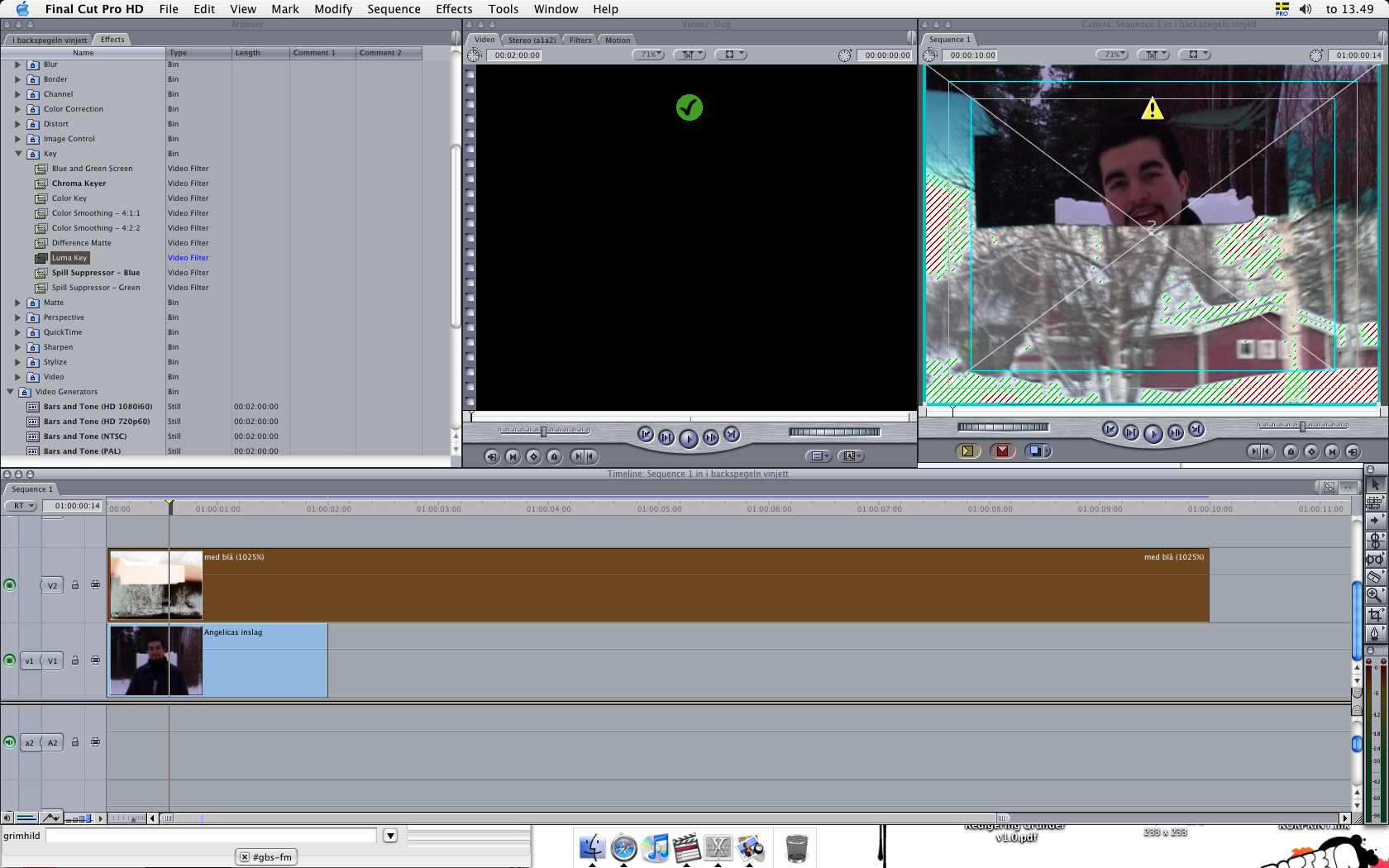
Task: Toggle Auto Select on V2 track
Action: [x=95, y=585]
